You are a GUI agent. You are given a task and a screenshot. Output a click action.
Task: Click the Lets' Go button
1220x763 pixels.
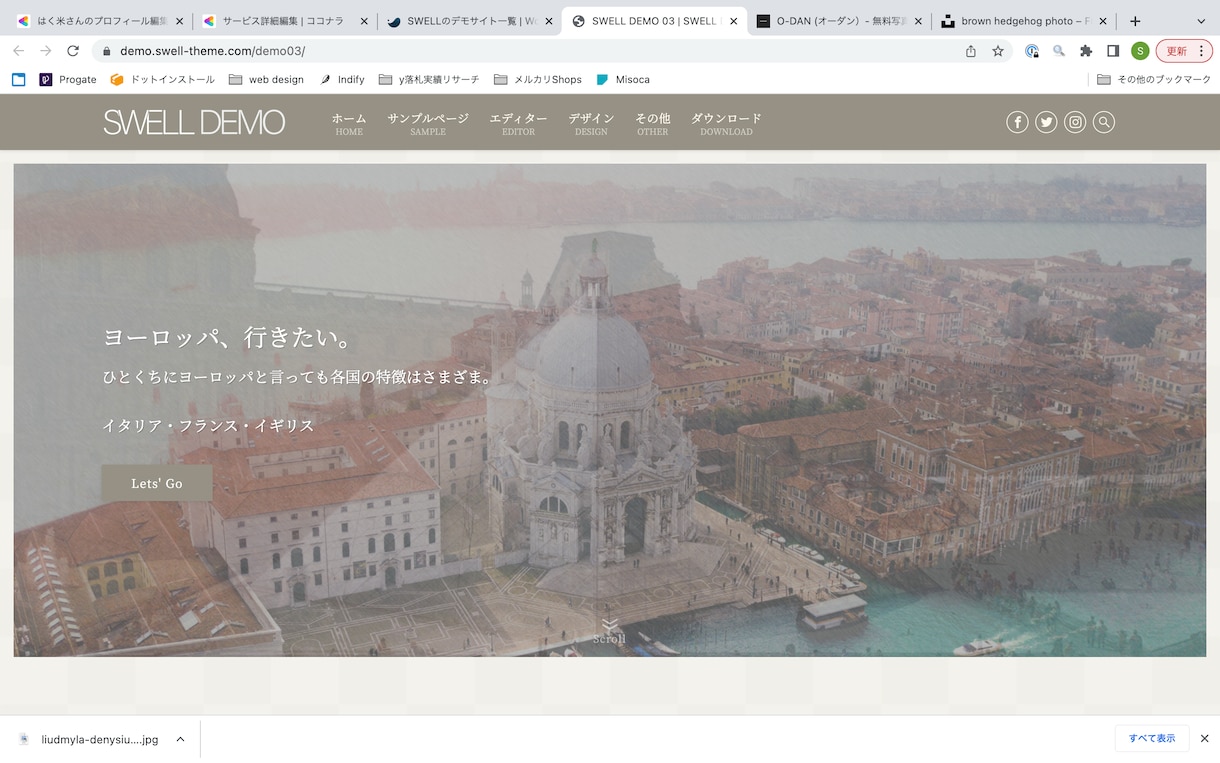[x=157, y=483]
